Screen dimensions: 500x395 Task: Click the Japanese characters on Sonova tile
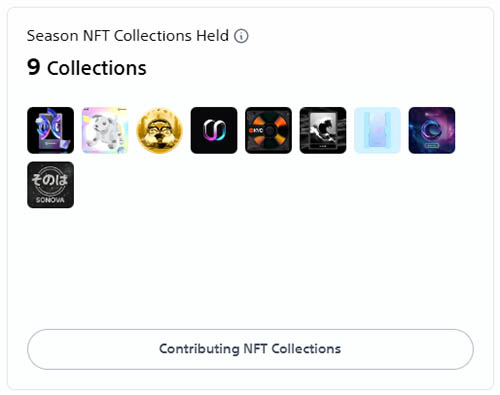pos(50,180)
